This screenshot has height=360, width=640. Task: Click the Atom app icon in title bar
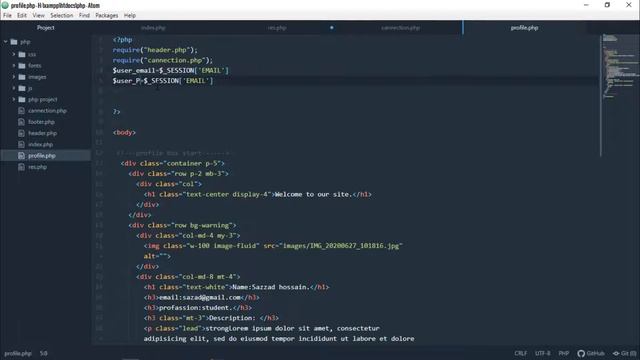coord(5,5)
